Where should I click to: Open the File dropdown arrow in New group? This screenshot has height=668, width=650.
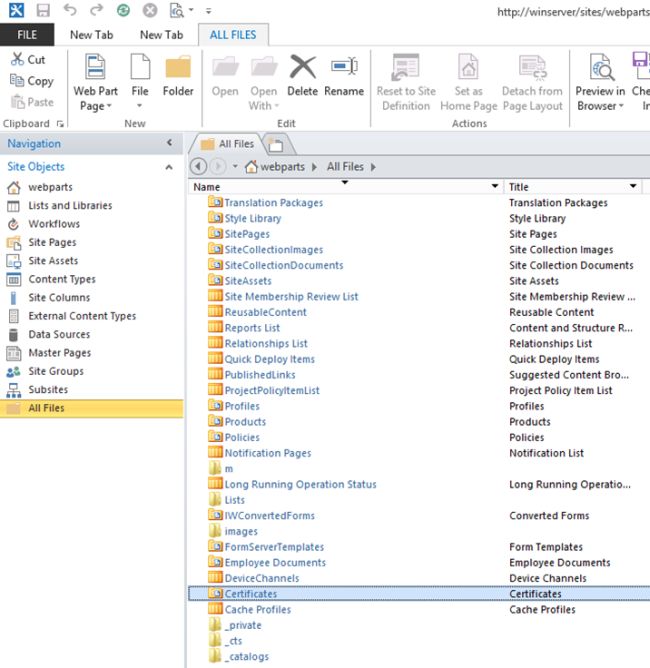(139, 106)
